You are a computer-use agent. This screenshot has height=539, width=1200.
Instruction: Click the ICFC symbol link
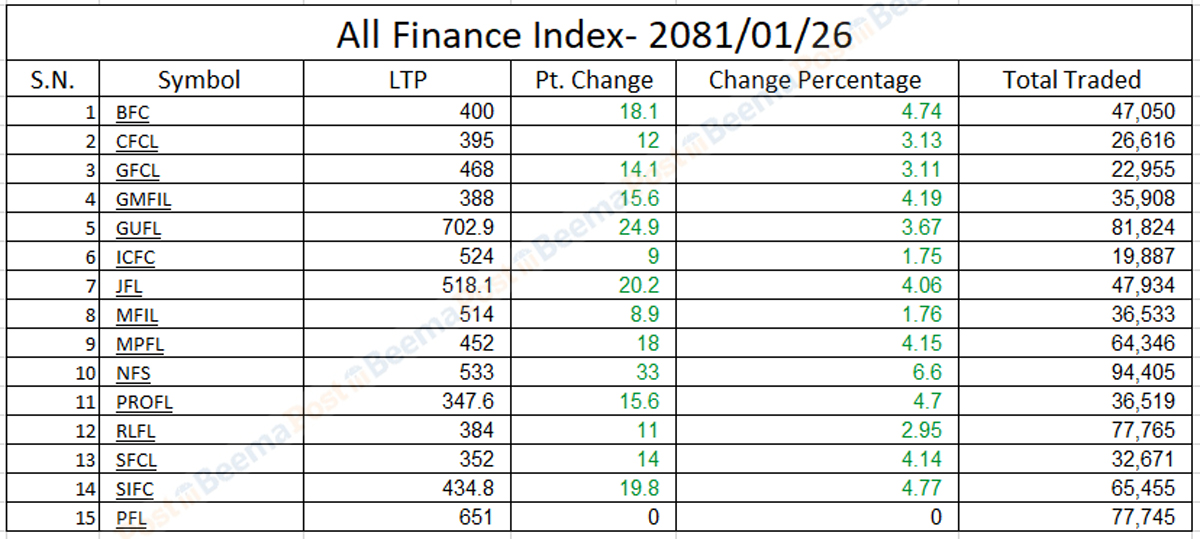tap(135, 258)
